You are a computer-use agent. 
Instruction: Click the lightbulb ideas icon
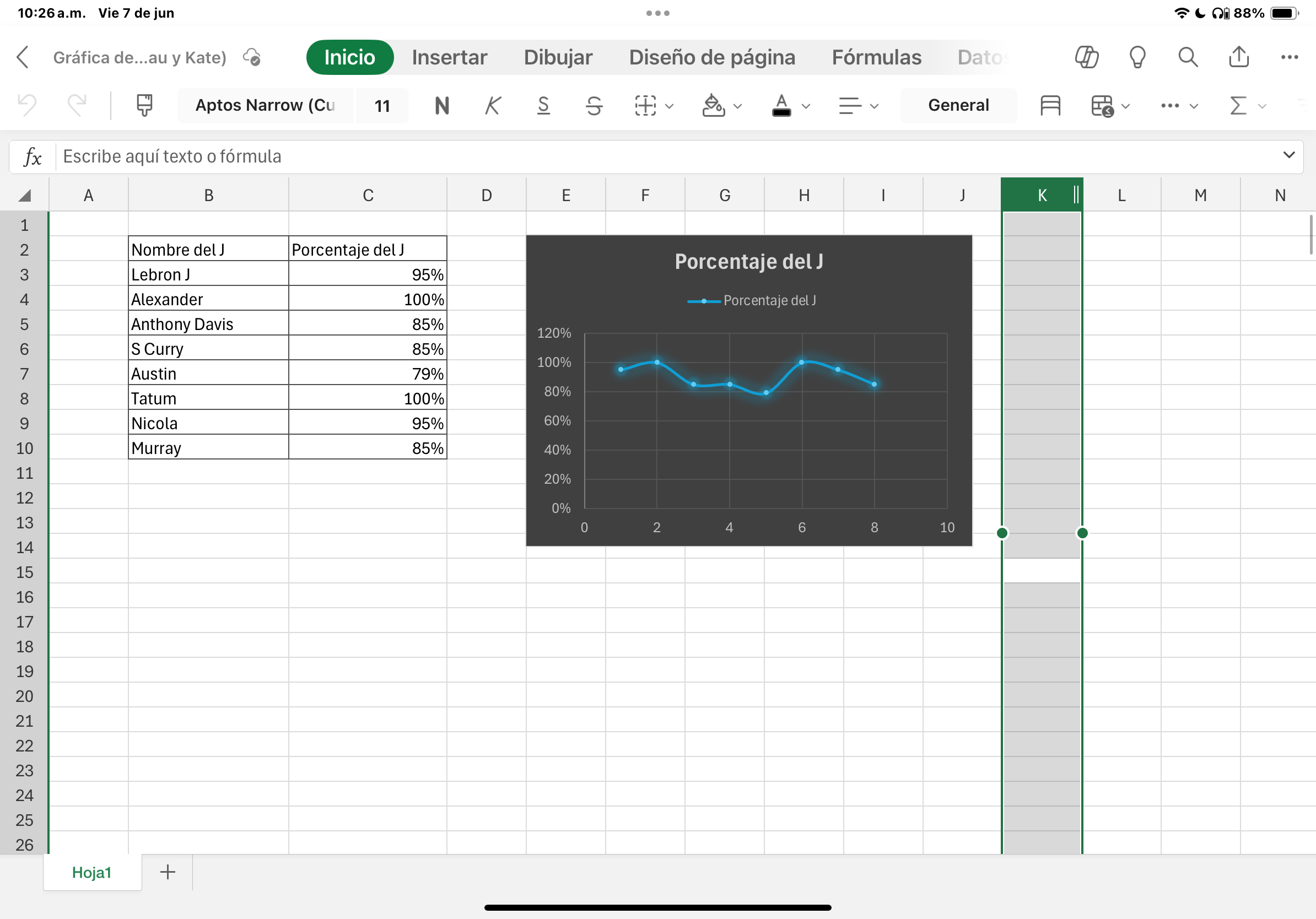[x=1137, y=57]
